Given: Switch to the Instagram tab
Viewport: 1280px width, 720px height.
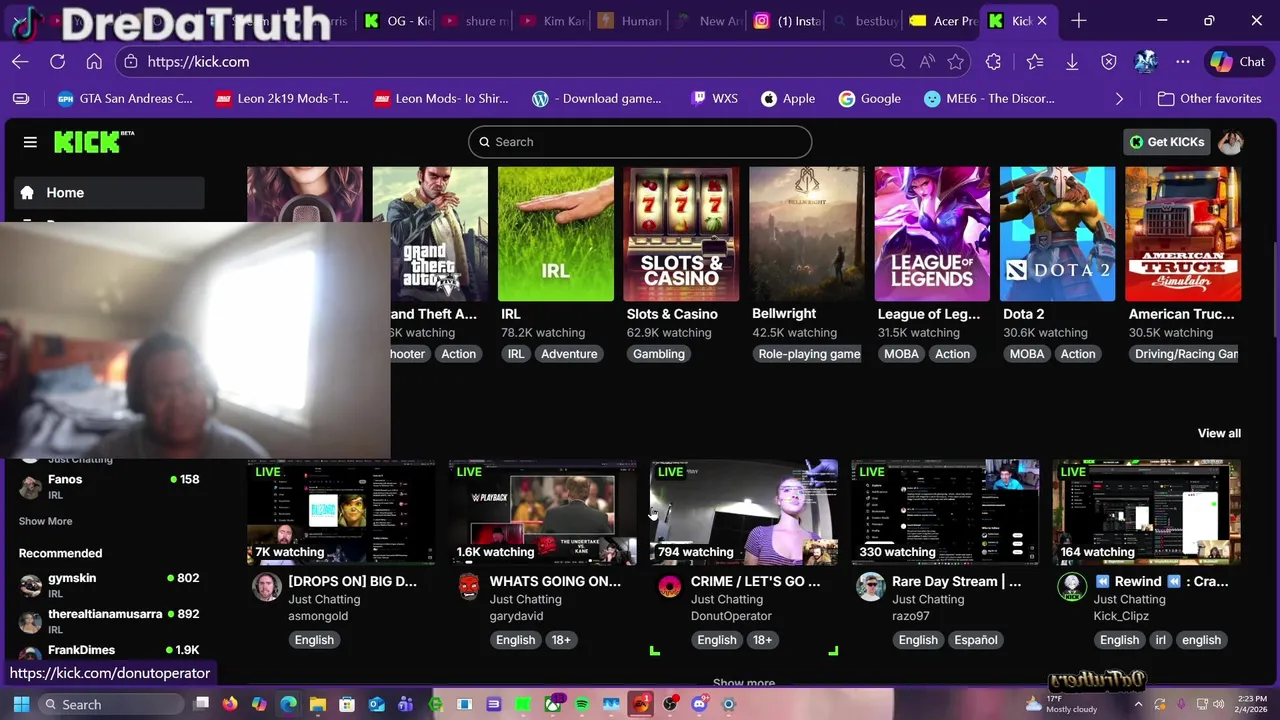Looking at the screenshot, I should 788,20.
